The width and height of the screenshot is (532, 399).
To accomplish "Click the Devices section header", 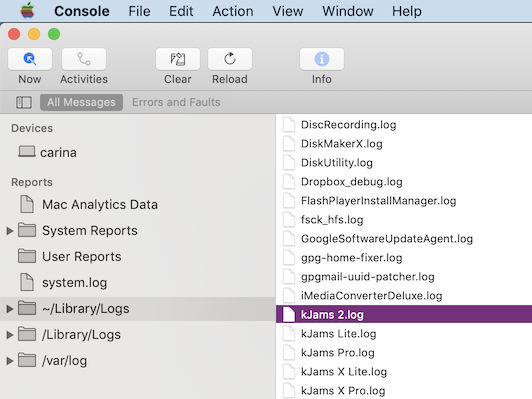I will pyautogui.click(x=32, y=128).
